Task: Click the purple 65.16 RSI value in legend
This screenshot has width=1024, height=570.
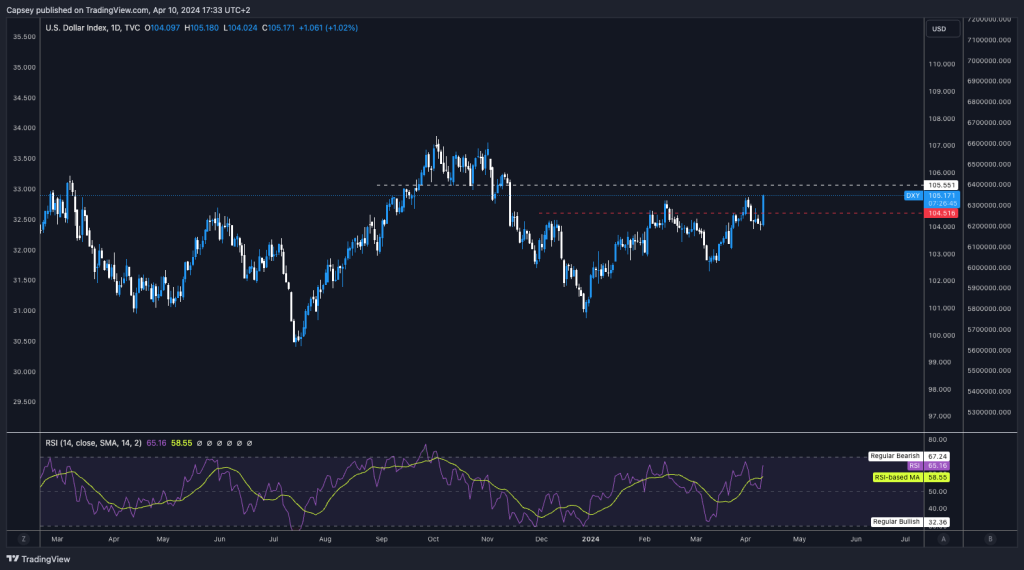Action: click(156, 442)
